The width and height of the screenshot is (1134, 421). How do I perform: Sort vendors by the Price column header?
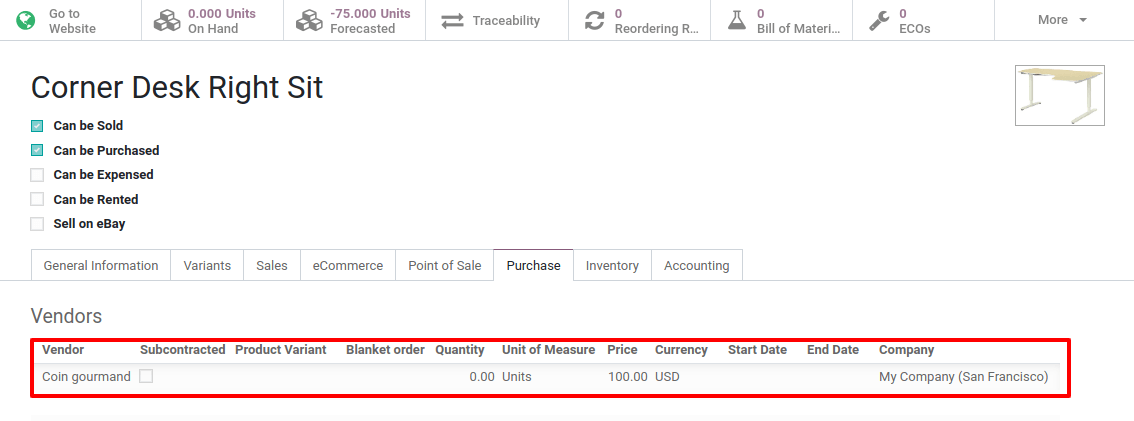pos(622,350)
